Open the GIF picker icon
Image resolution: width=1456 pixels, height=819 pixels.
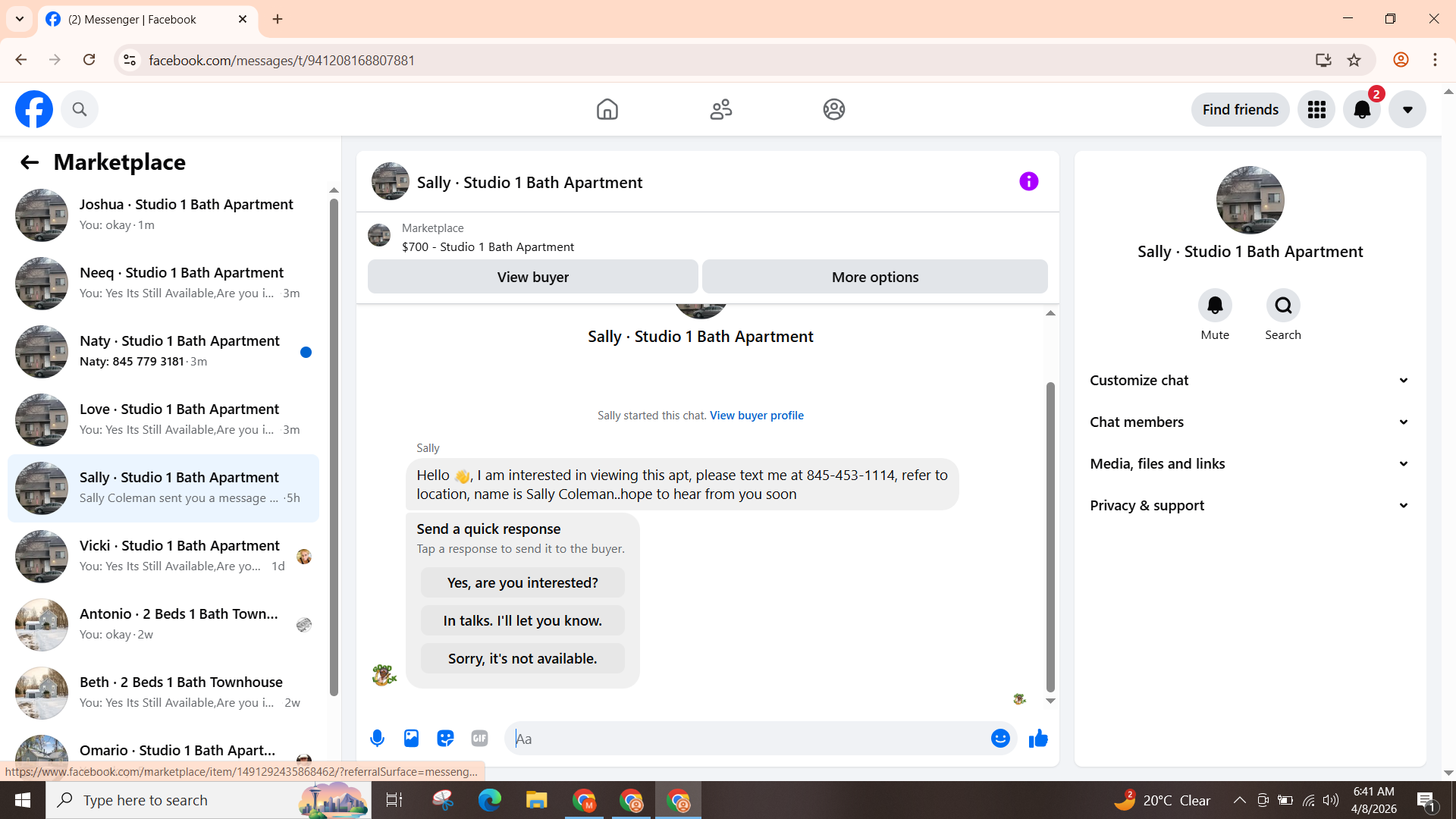pyautogui.click(x=479, y=738)
